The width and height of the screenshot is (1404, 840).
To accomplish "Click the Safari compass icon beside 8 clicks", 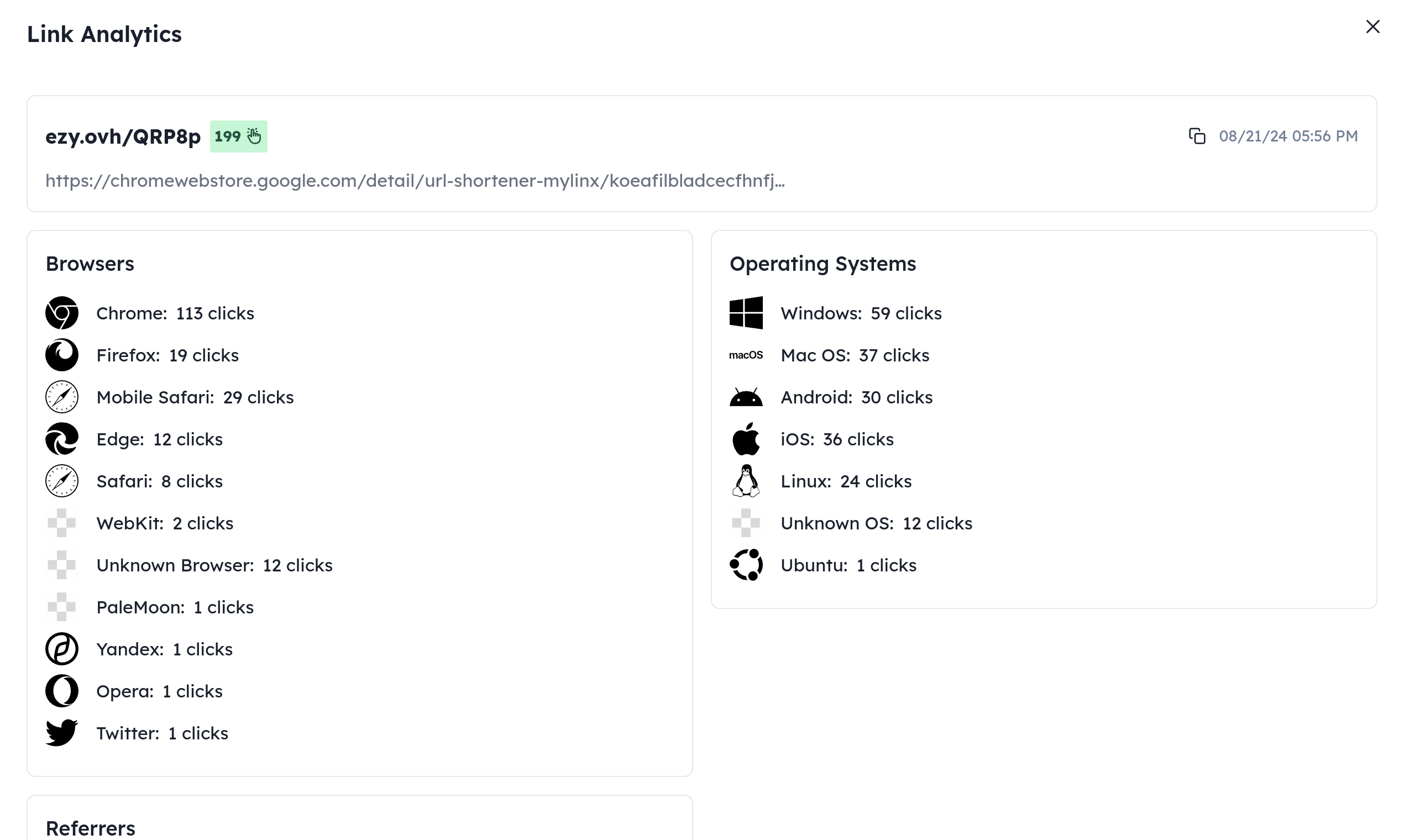I will [62, 481].
